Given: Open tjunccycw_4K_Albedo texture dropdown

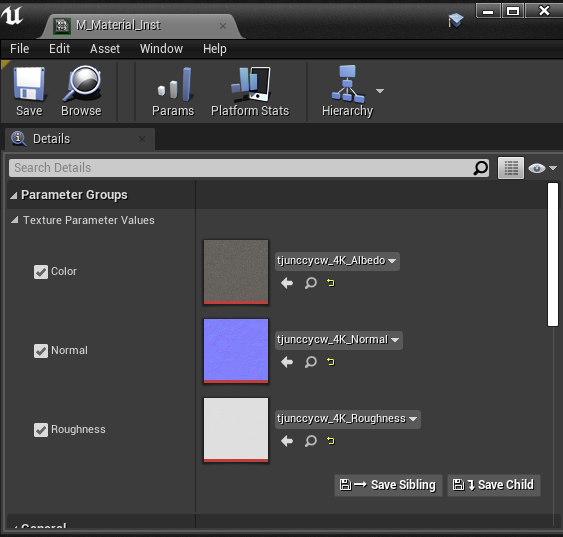Looking at the screenshot, I should pyautogui.click(x=337, y=261).
